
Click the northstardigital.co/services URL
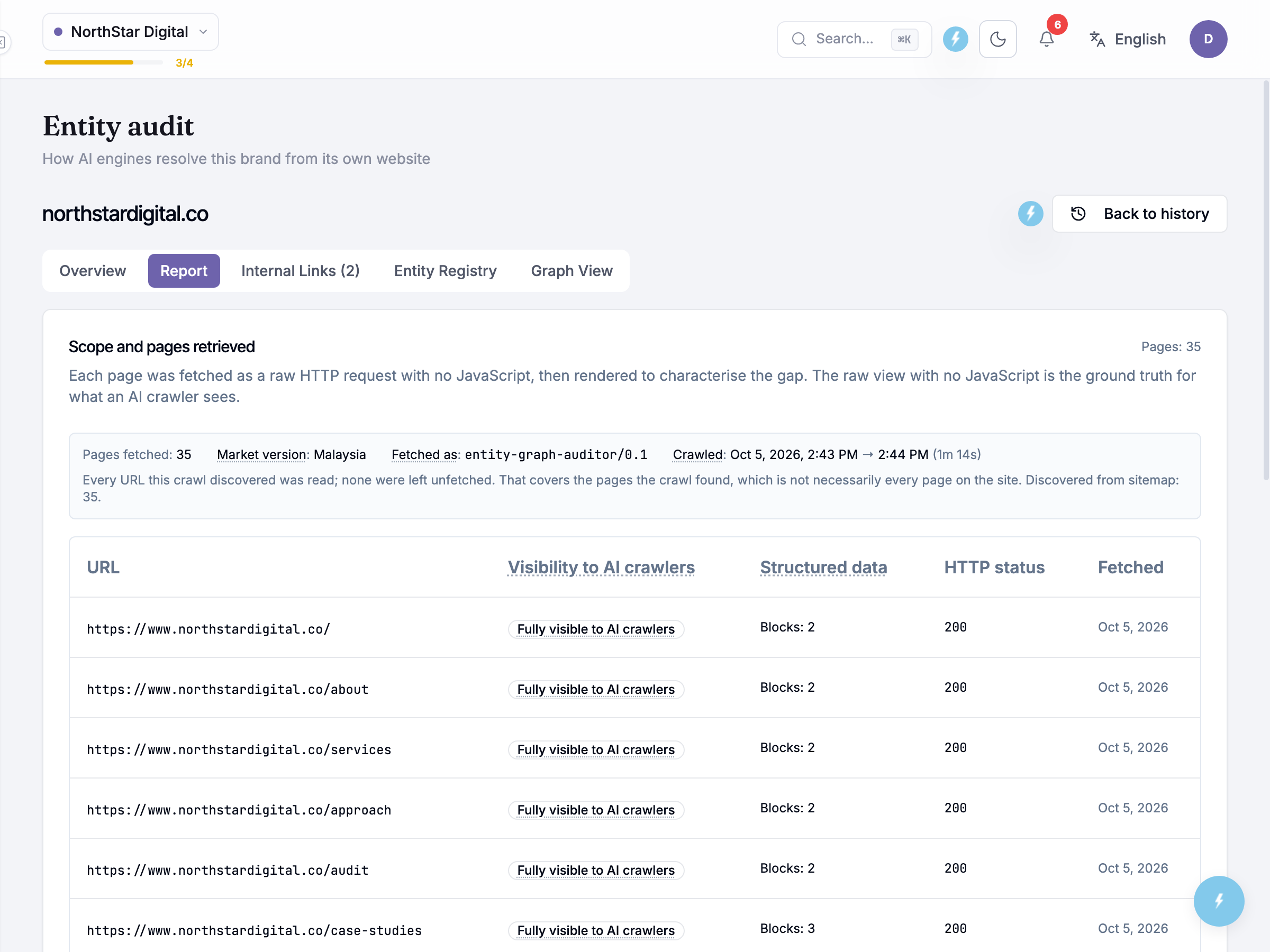[x=239, y=749]
